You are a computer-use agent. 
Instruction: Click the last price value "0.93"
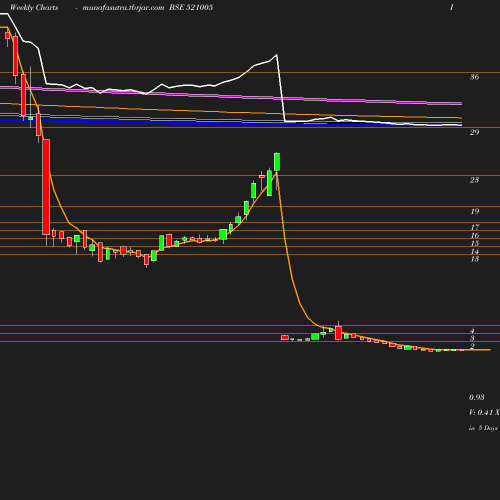[477, 397]
